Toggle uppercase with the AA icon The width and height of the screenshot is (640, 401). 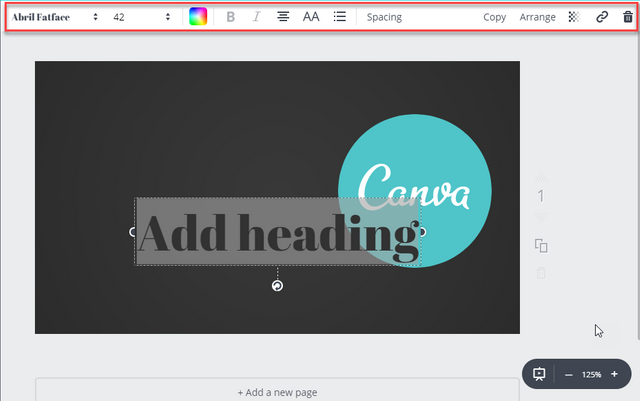click(311, 17)
